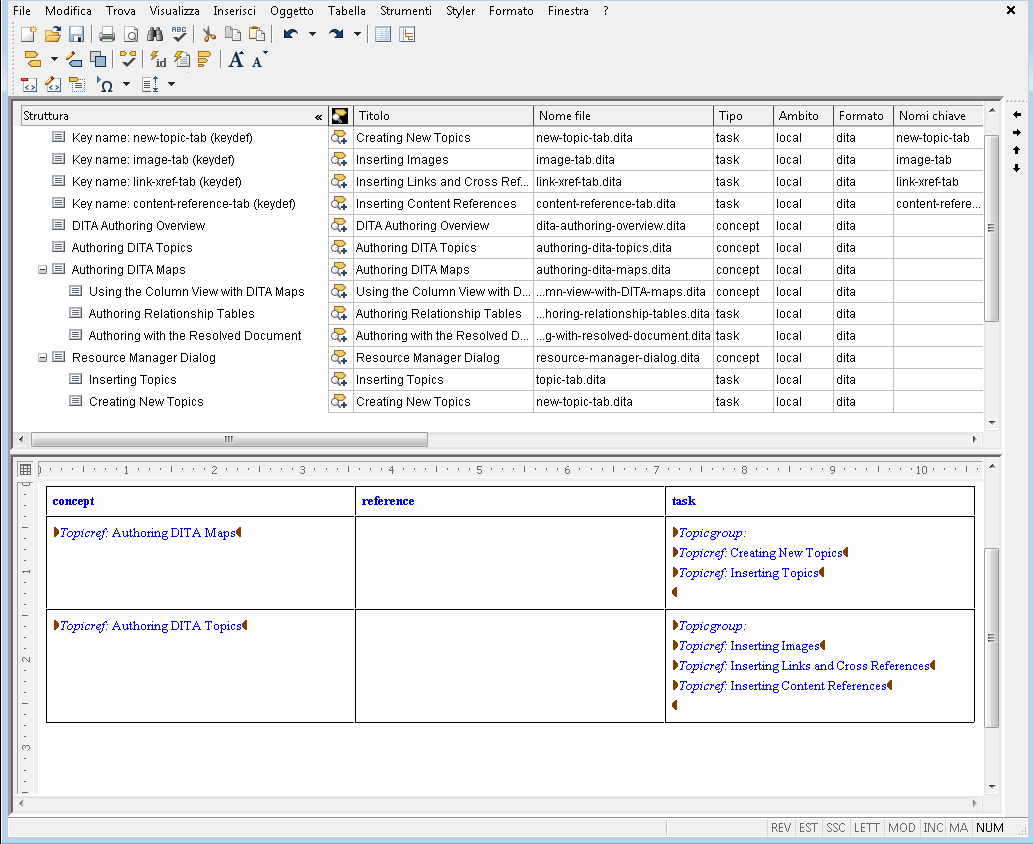The image size is (1033, 844).
Task: Click the resource icon for Inserting Images row
Action: click(x=339, y=159)
